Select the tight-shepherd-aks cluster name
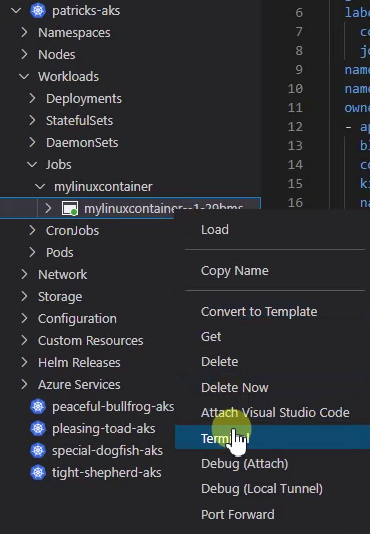Screen dimensions: 370x534 (106, 473)
